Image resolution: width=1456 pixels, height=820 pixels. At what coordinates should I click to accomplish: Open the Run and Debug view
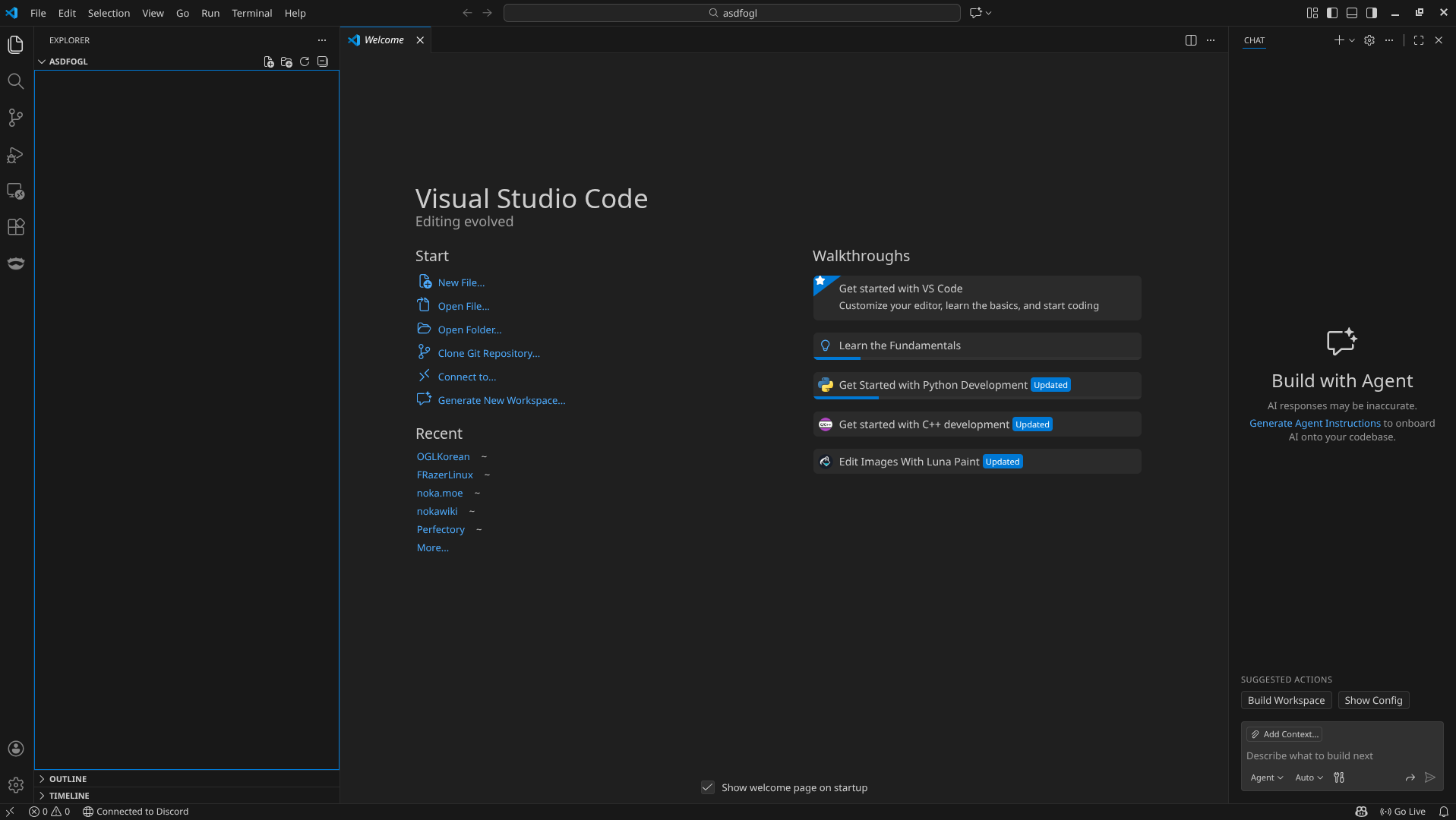click(x=15, y=155)
